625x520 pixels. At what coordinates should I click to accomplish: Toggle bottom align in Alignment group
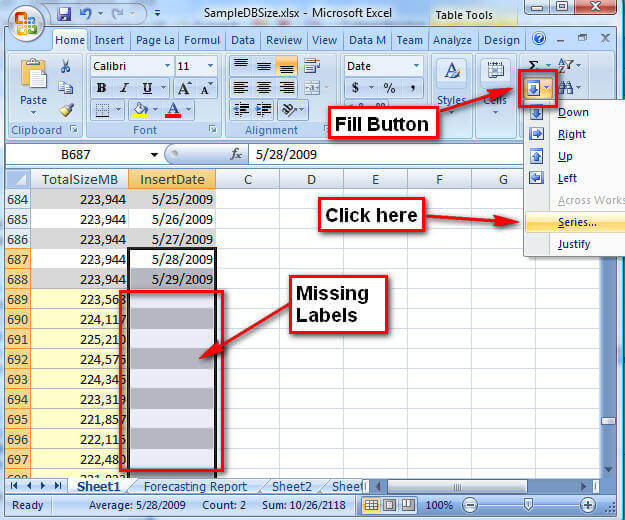point(286,66)
